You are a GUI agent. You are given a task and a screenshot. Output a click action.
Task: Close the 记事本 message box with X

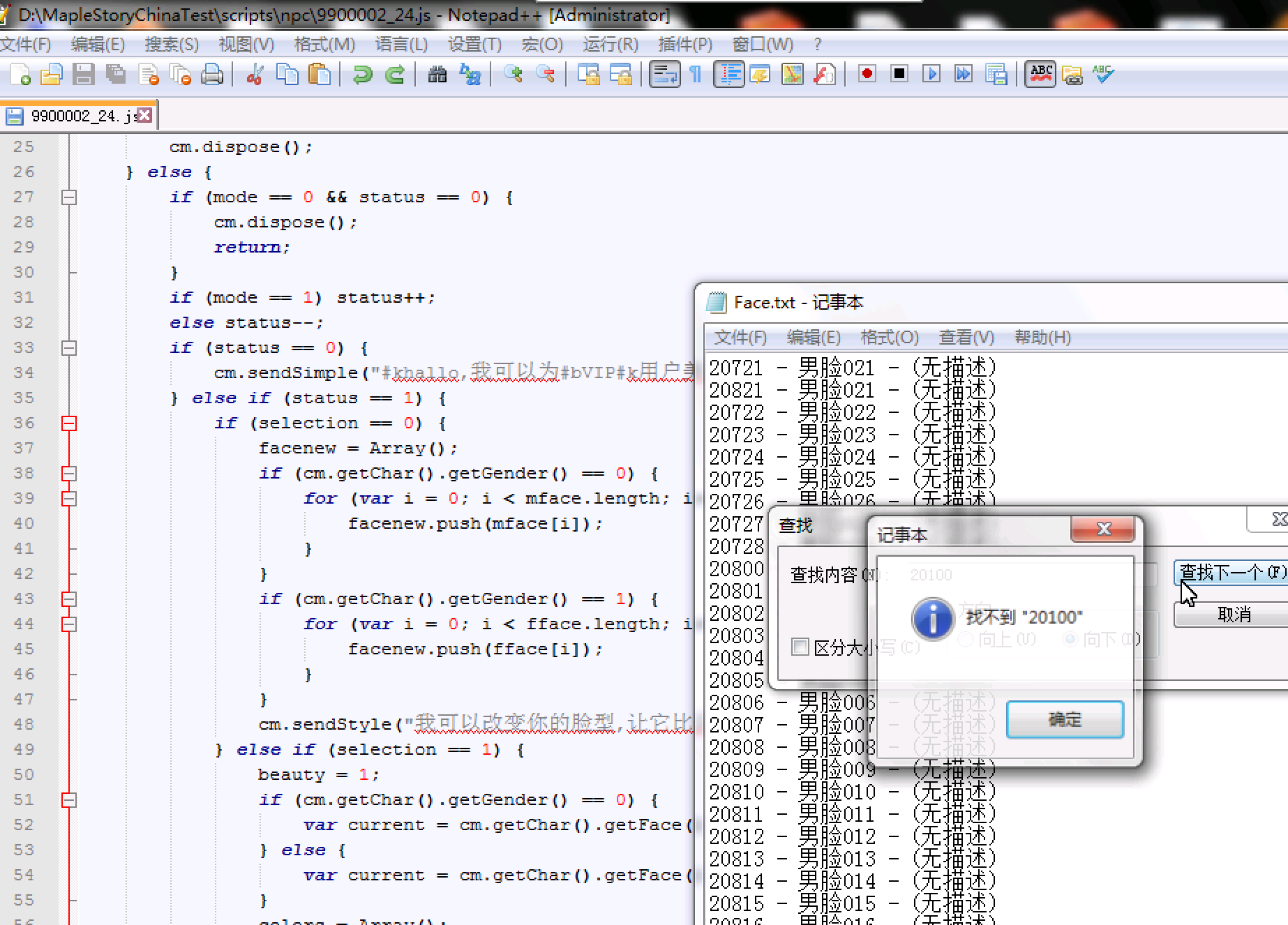tap(1103, 529)
